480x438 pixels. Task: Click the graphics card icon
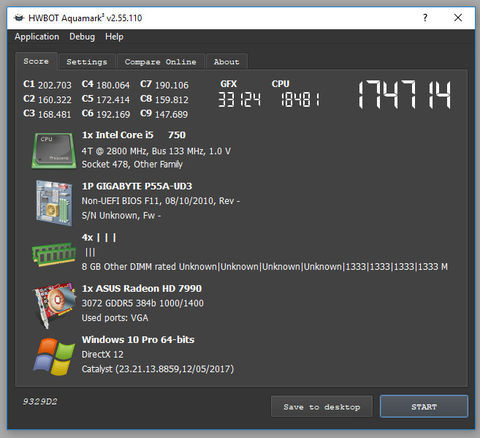click(x=54, y=305)
